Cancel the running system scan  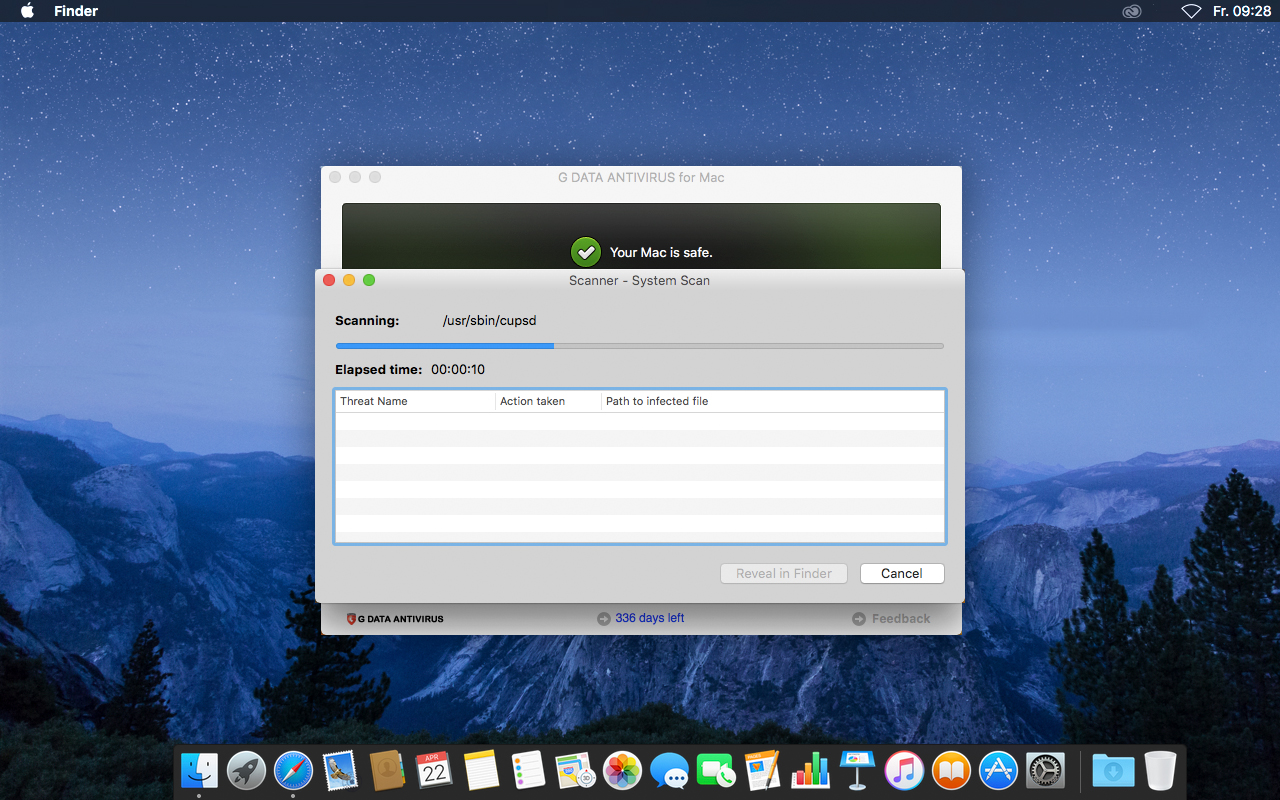(902, 573)
